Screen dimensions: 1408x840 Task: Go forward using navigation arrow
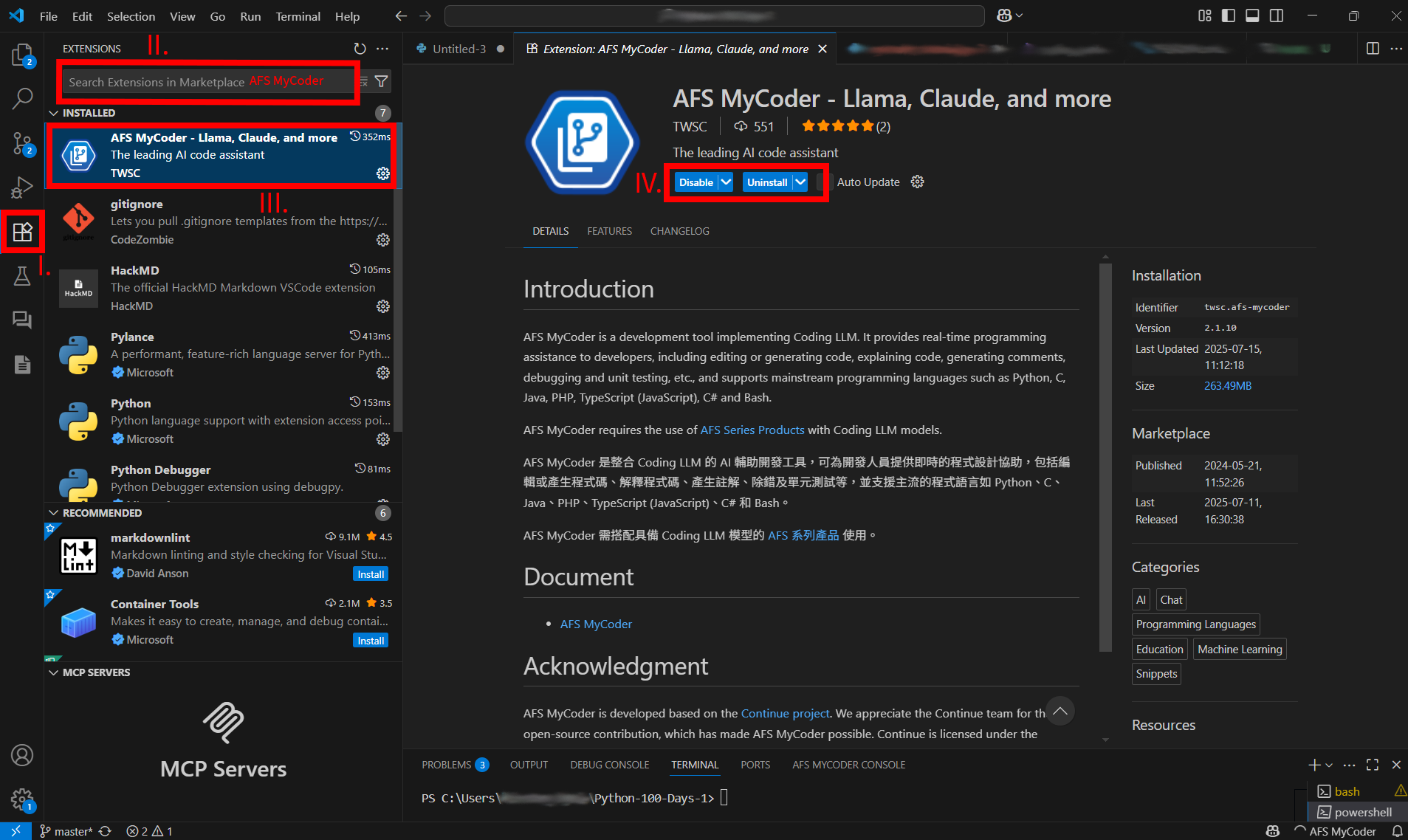tap(425, 16)
